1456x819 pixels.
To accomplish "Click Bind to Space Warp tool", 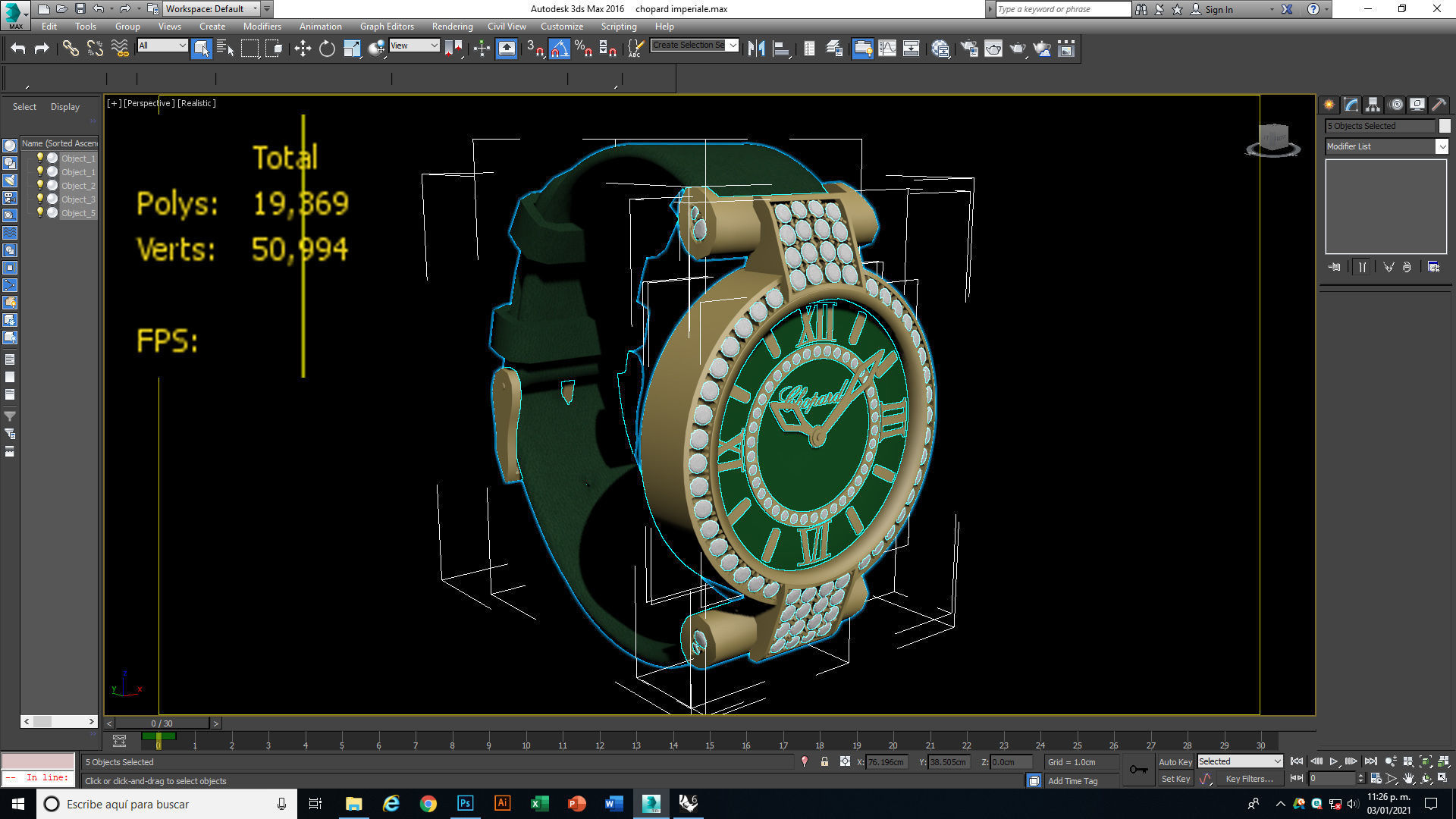I will coord(120,49).
